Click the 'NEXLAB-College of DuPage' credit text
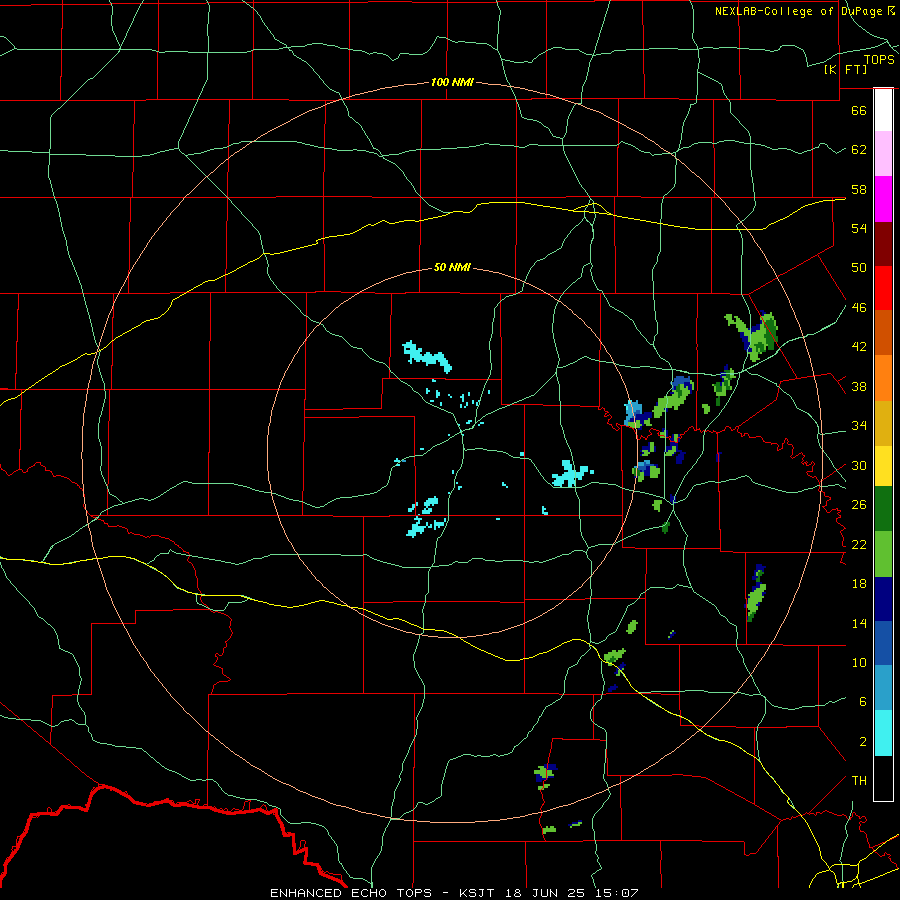Viewport: 900px width, 900px height. [800, 11]
